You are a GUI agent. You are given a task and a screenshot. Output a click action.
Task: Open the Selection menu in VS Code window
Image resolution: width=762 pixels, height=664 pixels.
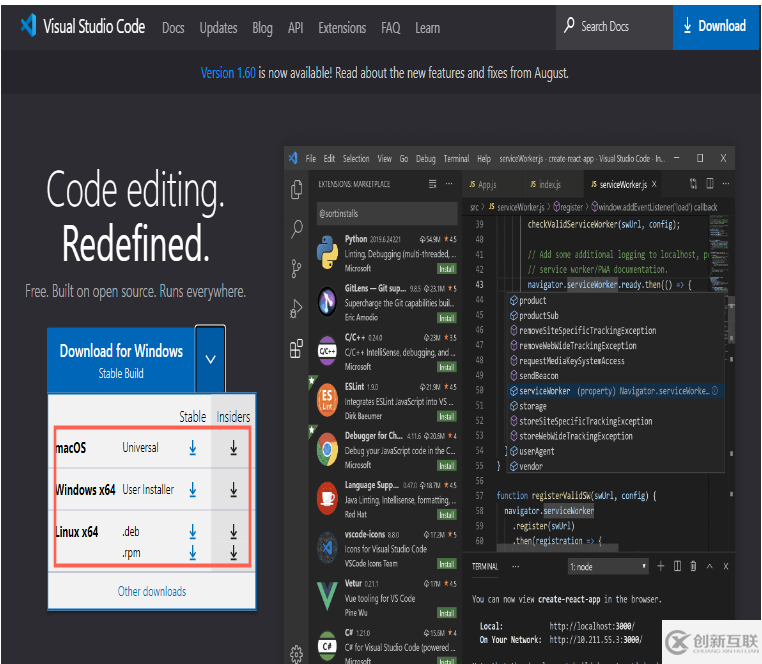(356, 158)
